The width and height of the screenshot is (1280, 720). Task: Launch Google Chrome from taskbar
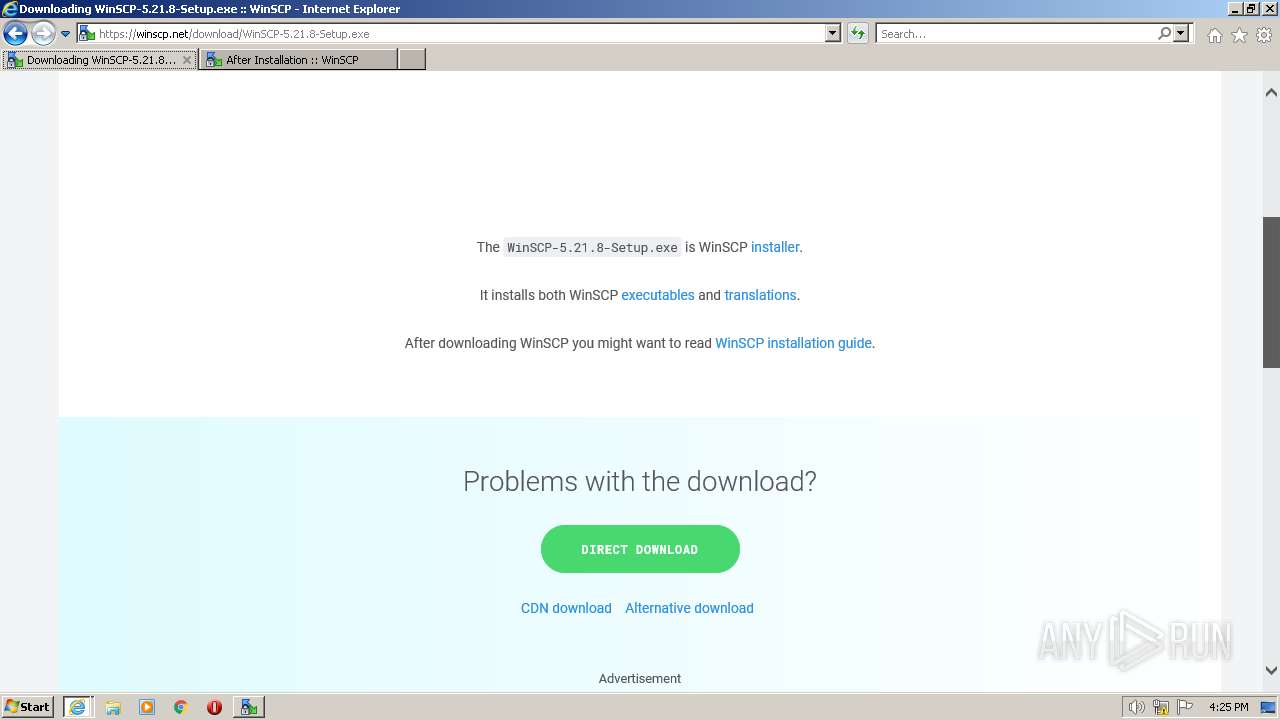[181, 707]
